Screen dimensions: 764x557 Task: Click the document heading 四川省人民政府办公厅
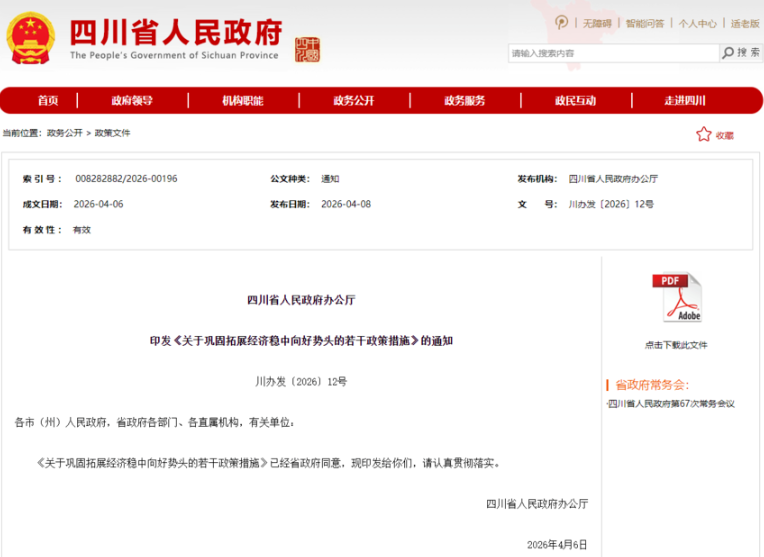pyautogui.click(x=301, y=300)
